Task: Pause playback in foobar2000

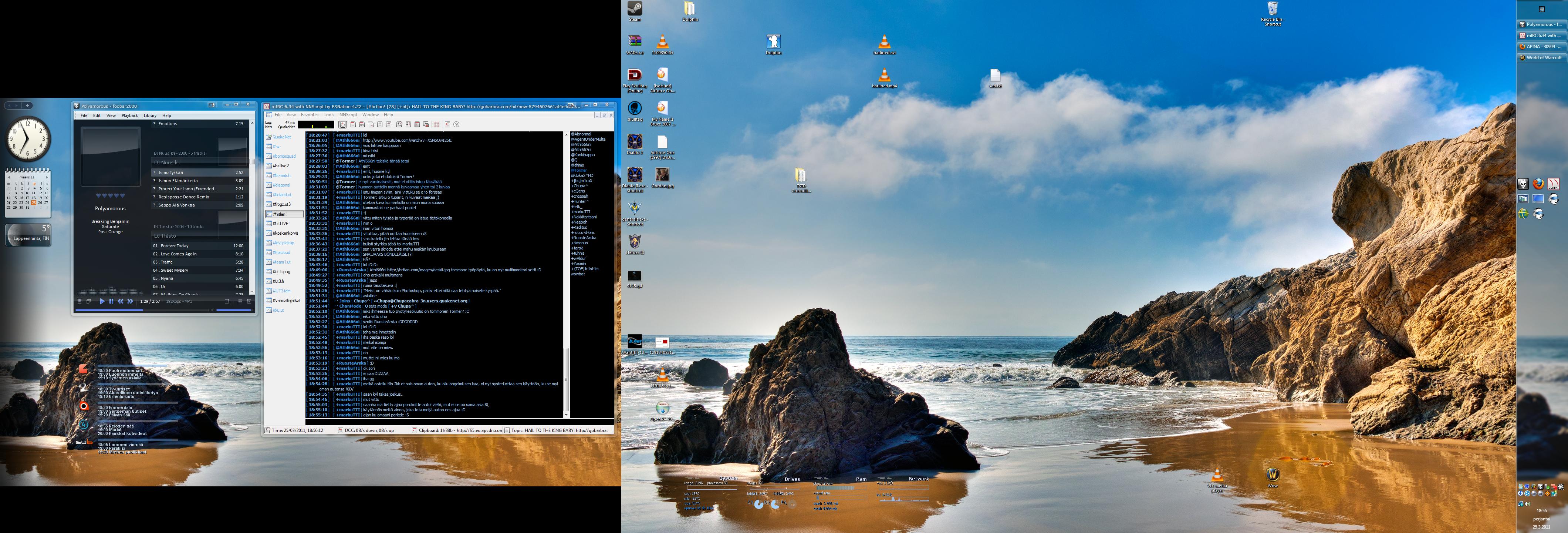Action: pyautogui.click(x=111, y=301)
